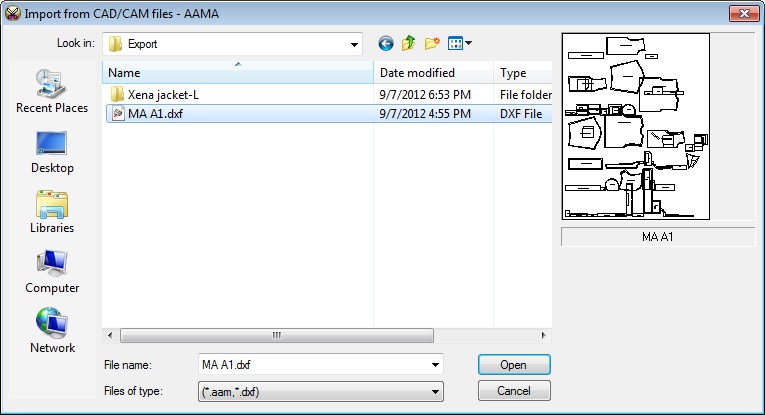Viewport: 765px width, 415px height.
Task: Open Network in the sidebar
Action: tap(52, 332)
